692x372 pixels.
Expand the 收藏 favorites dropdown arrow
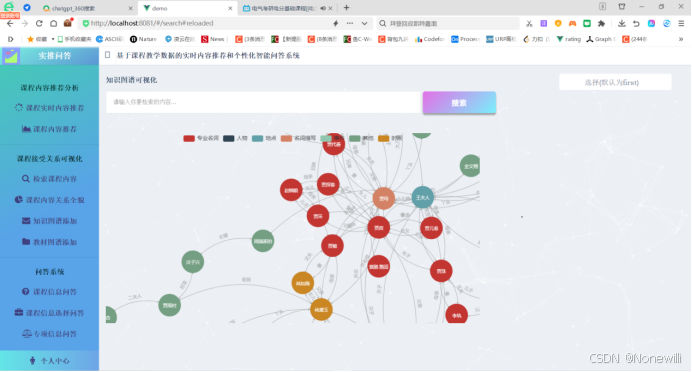[53, 39]
